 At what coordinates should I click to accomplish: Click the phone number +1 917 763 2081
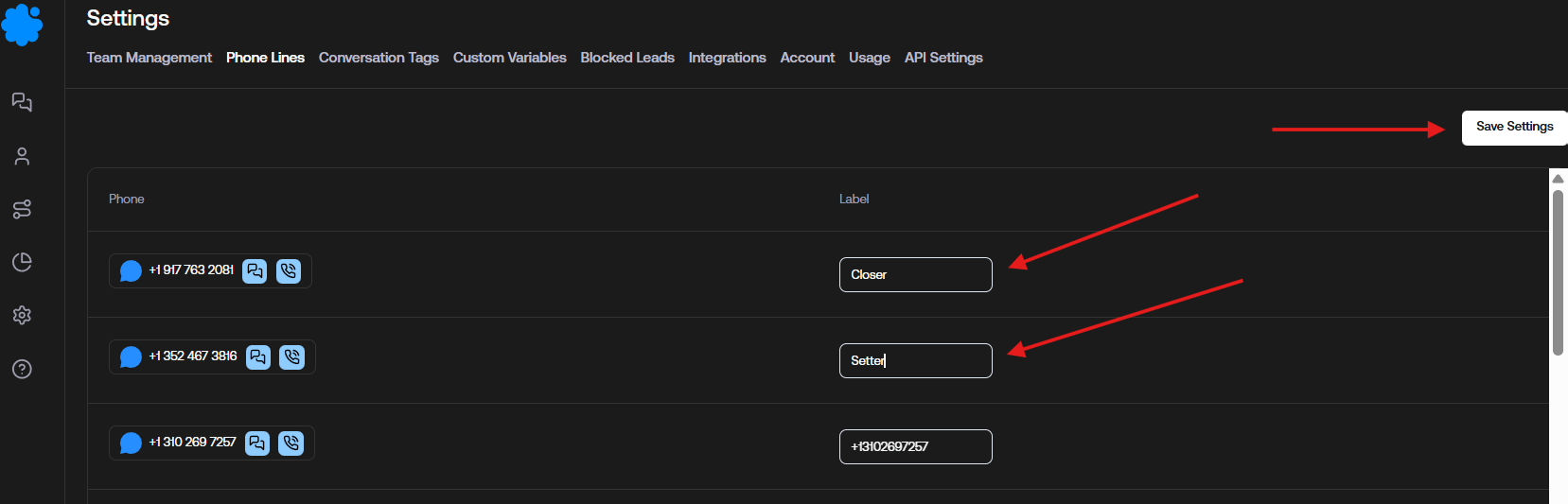(x=191, y=270)
